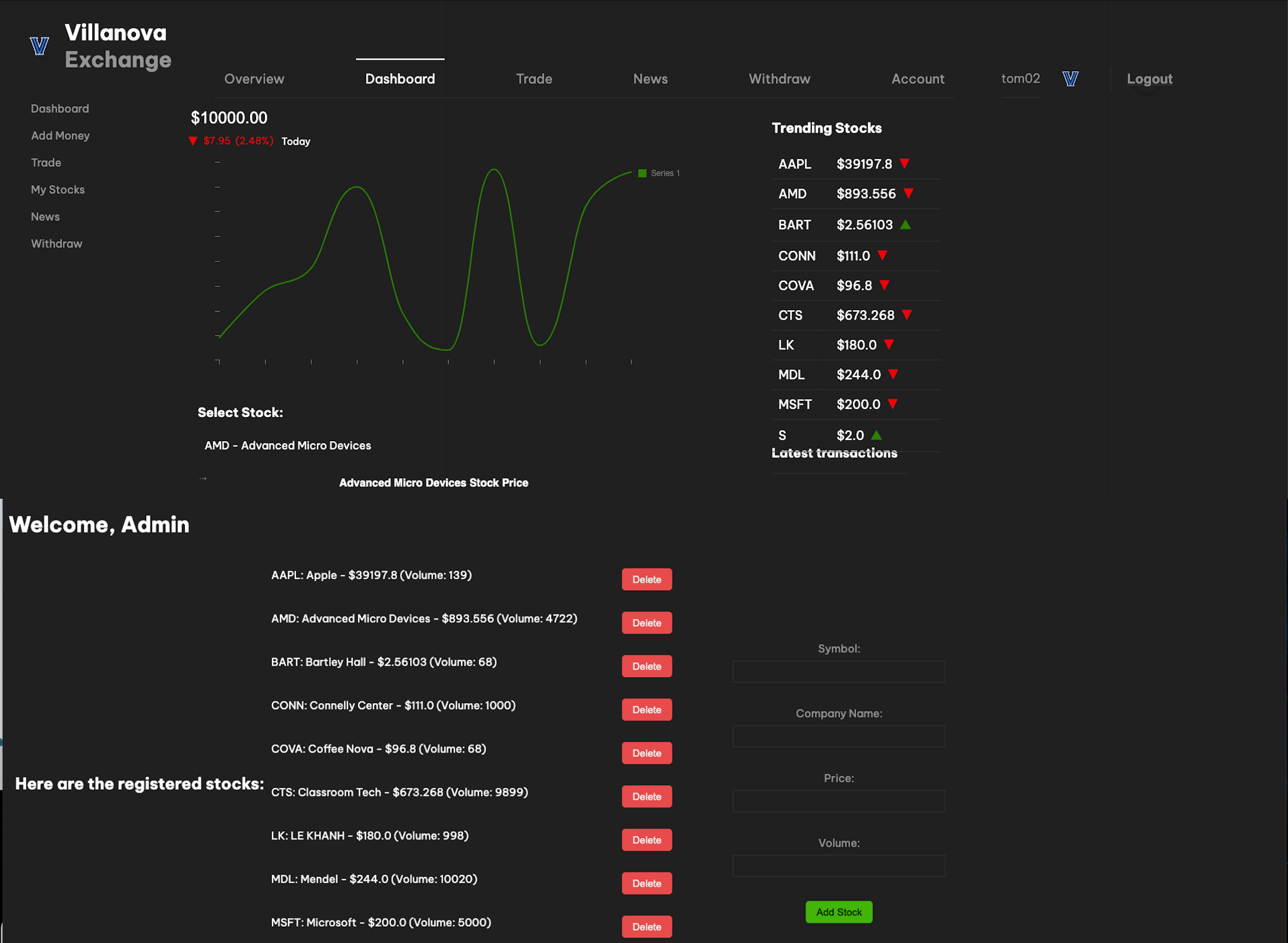Select BART in Trending Stocks

pos(794,225)
